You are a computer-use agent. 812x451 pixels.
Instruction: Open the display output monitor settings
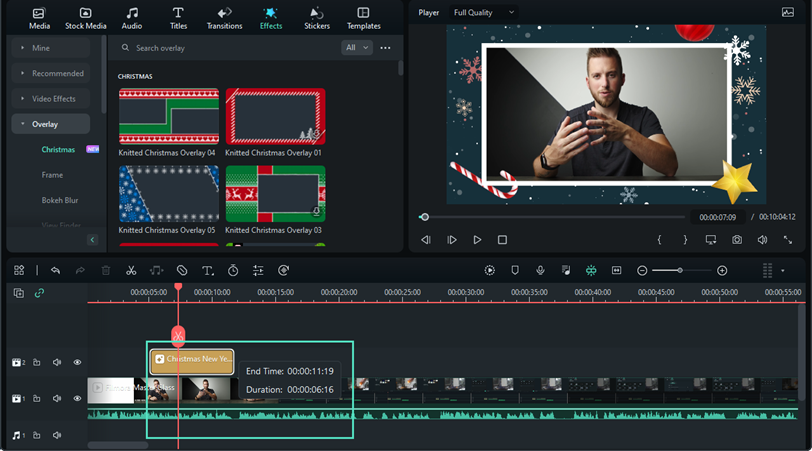[x=711, y=240]
